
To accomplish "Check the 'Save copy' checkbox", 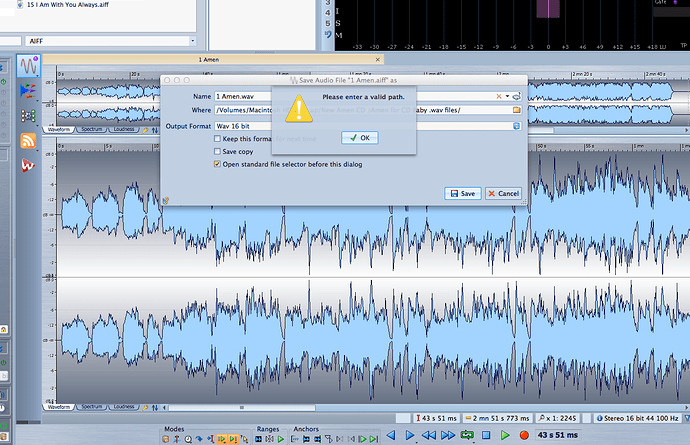I will [217, 151].
